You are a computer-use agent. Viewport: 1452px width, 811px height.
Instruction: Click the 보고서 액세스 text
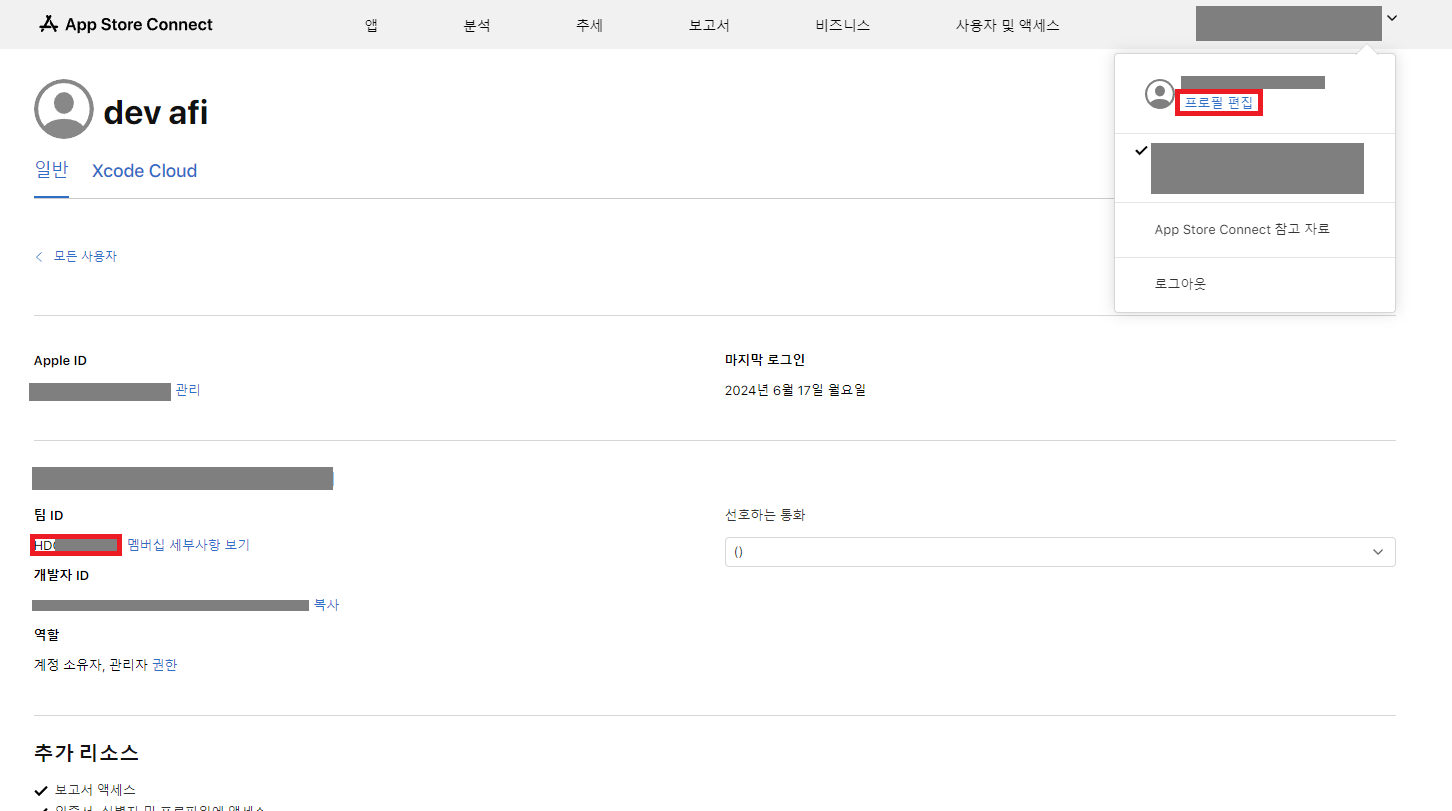point(95,790)
